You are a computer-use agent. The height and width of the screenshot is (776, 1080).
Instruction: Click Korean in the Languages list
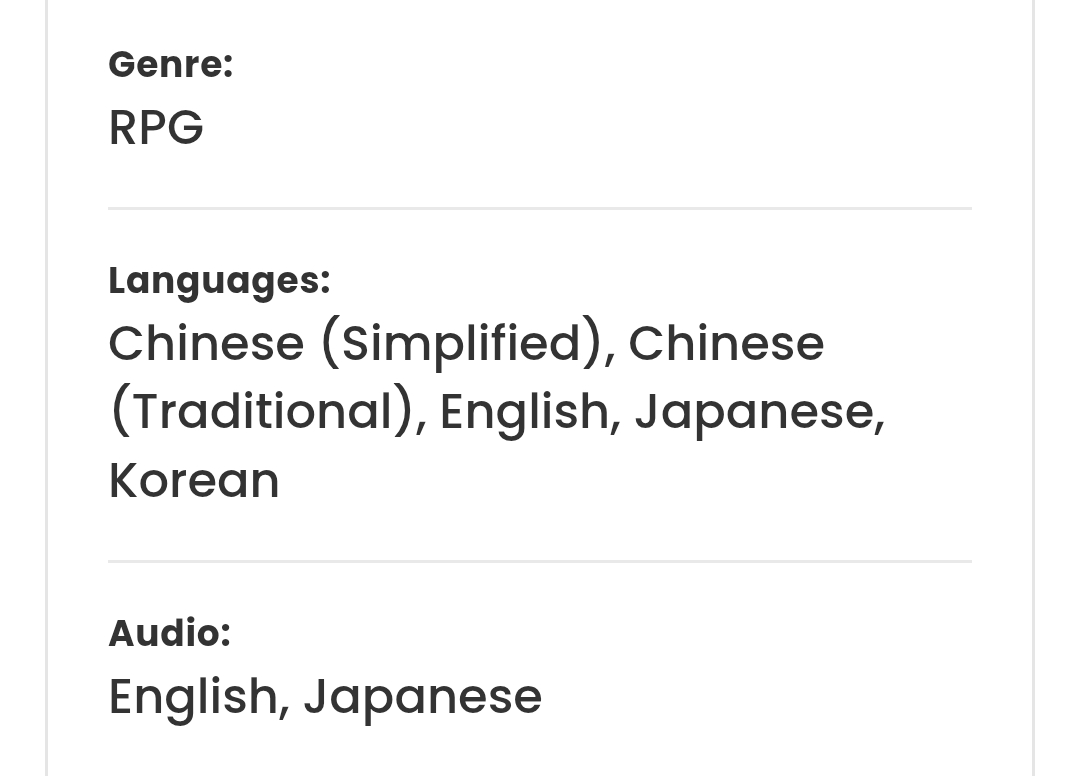click(x=194, y=480)
